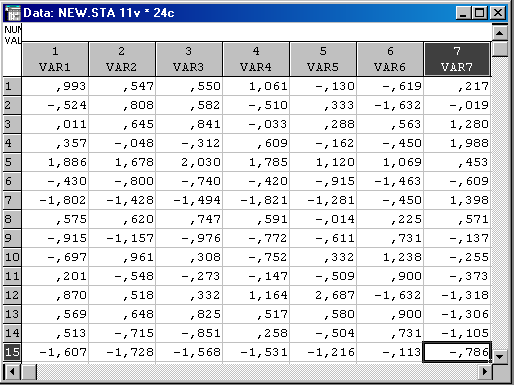
Task: Close the NEW.STA data window
Action: [498, 13]
